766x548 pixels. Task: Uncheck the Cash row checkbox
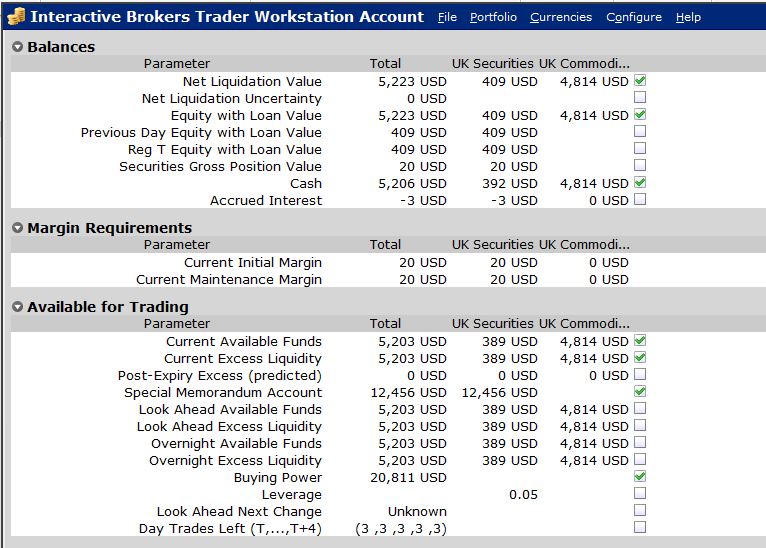pyautogui.click(x=639, y=183)
